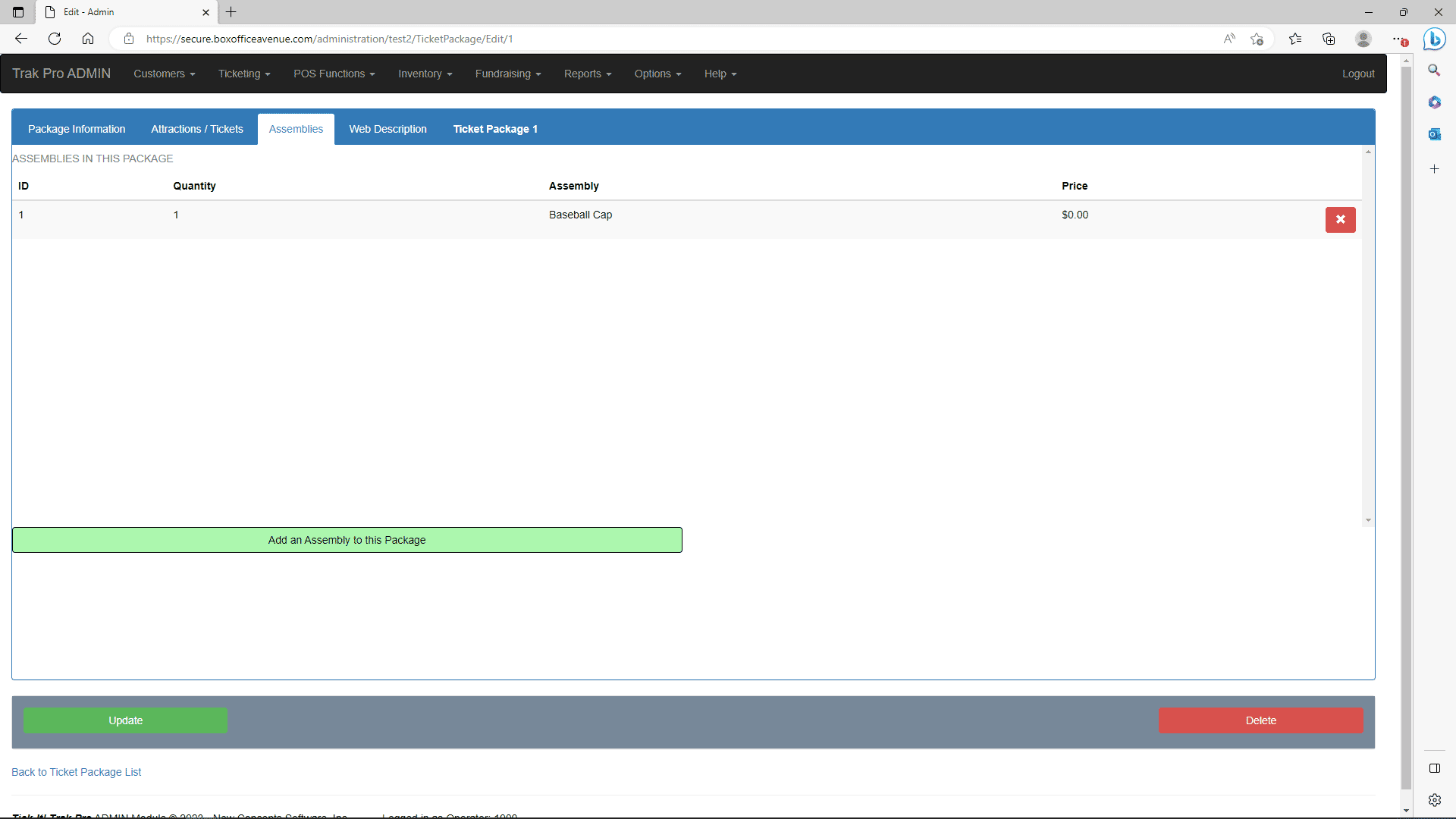Click page scrollbar down arrow

(x=1406, y=811)
